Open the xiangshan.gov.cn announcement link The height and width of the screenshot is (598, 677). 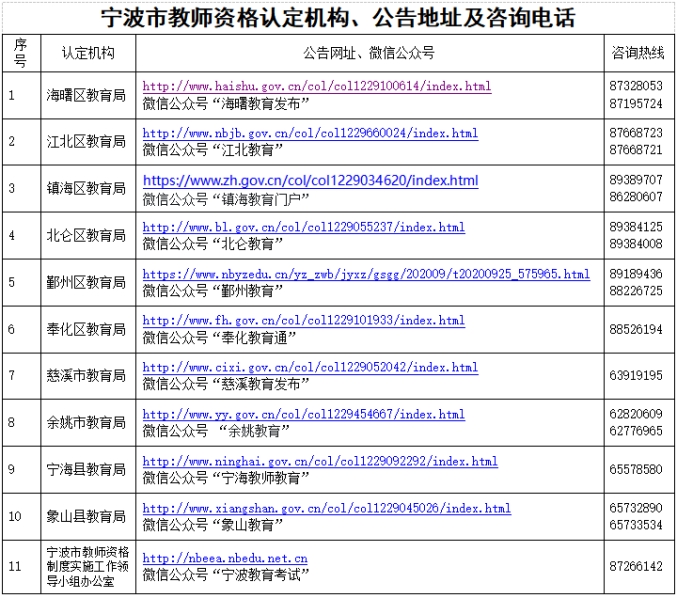point(327,509)
